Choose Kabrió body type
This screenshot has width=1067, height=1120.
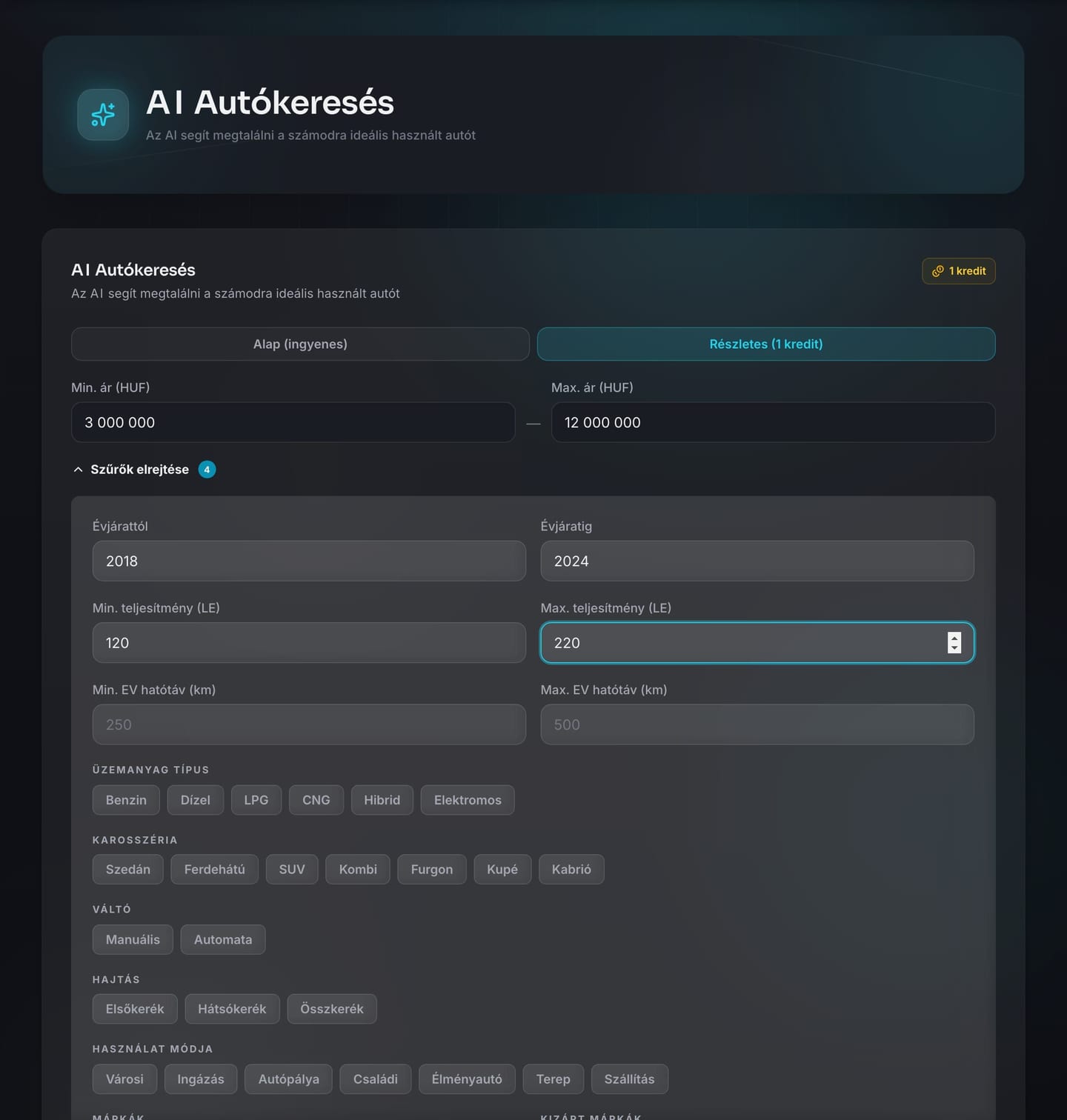click(571, 869)
